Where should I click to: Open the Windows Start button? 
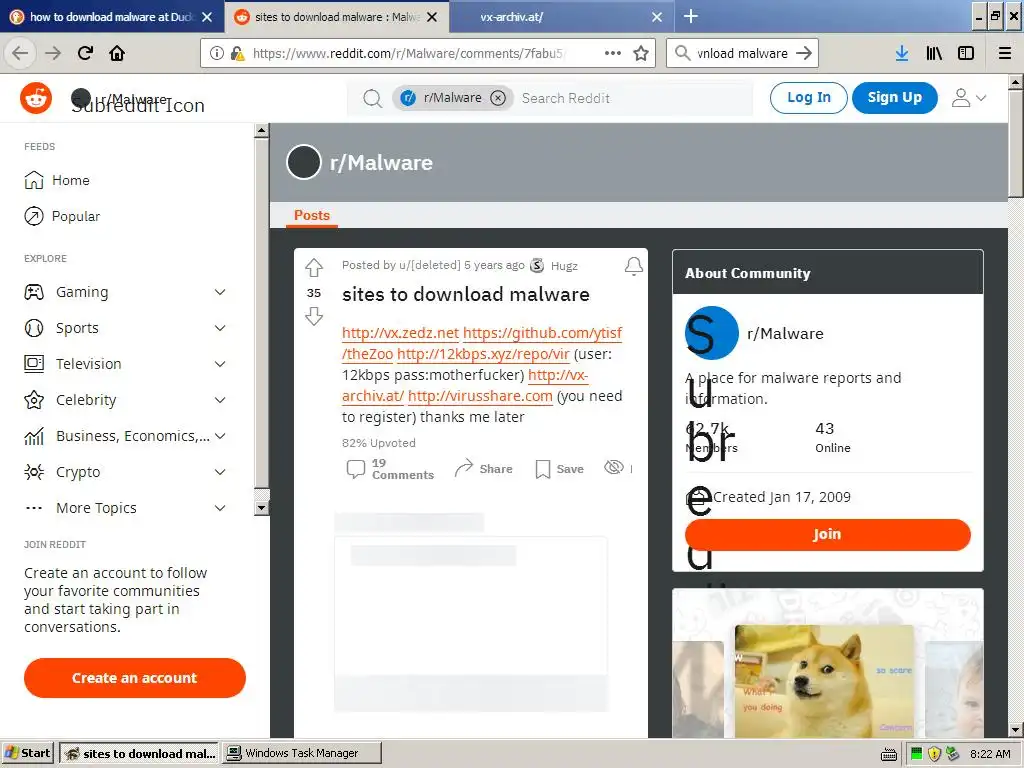point(28,753)
